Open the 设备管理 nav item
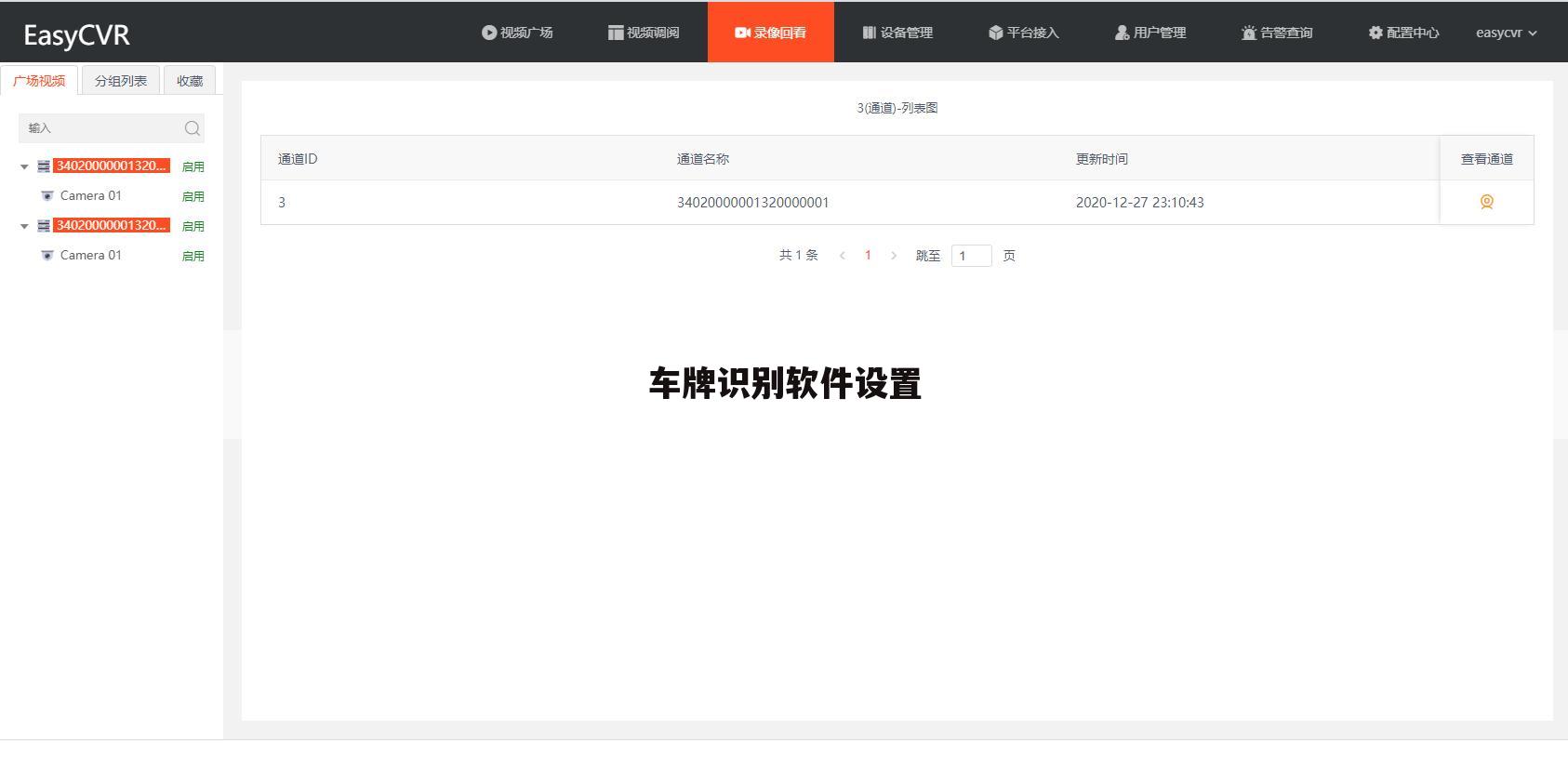1568x770 pixels. coord(897,33)
